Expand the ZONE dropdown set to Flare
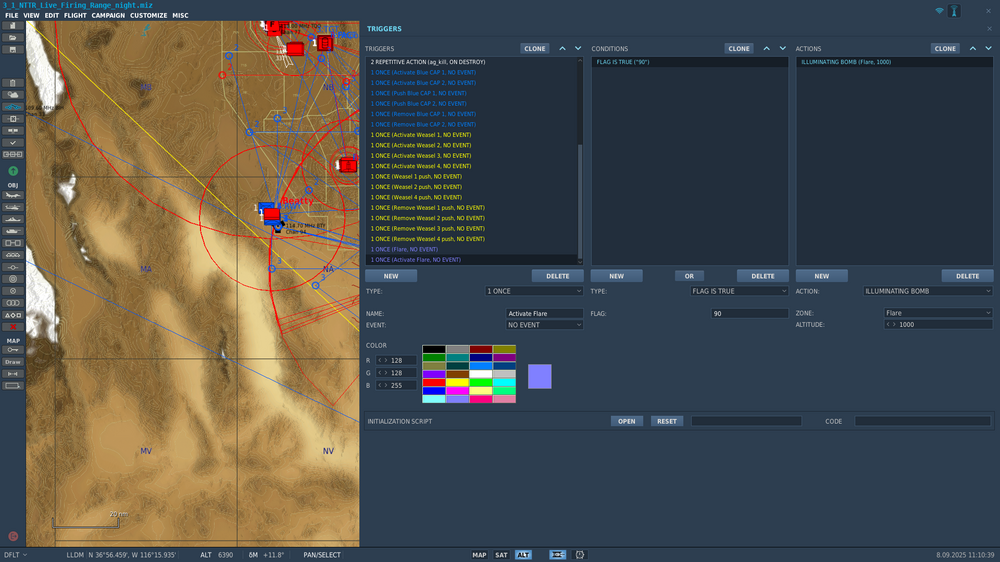The width and height of the screenshot is (1000, 562). click(937, 313)
